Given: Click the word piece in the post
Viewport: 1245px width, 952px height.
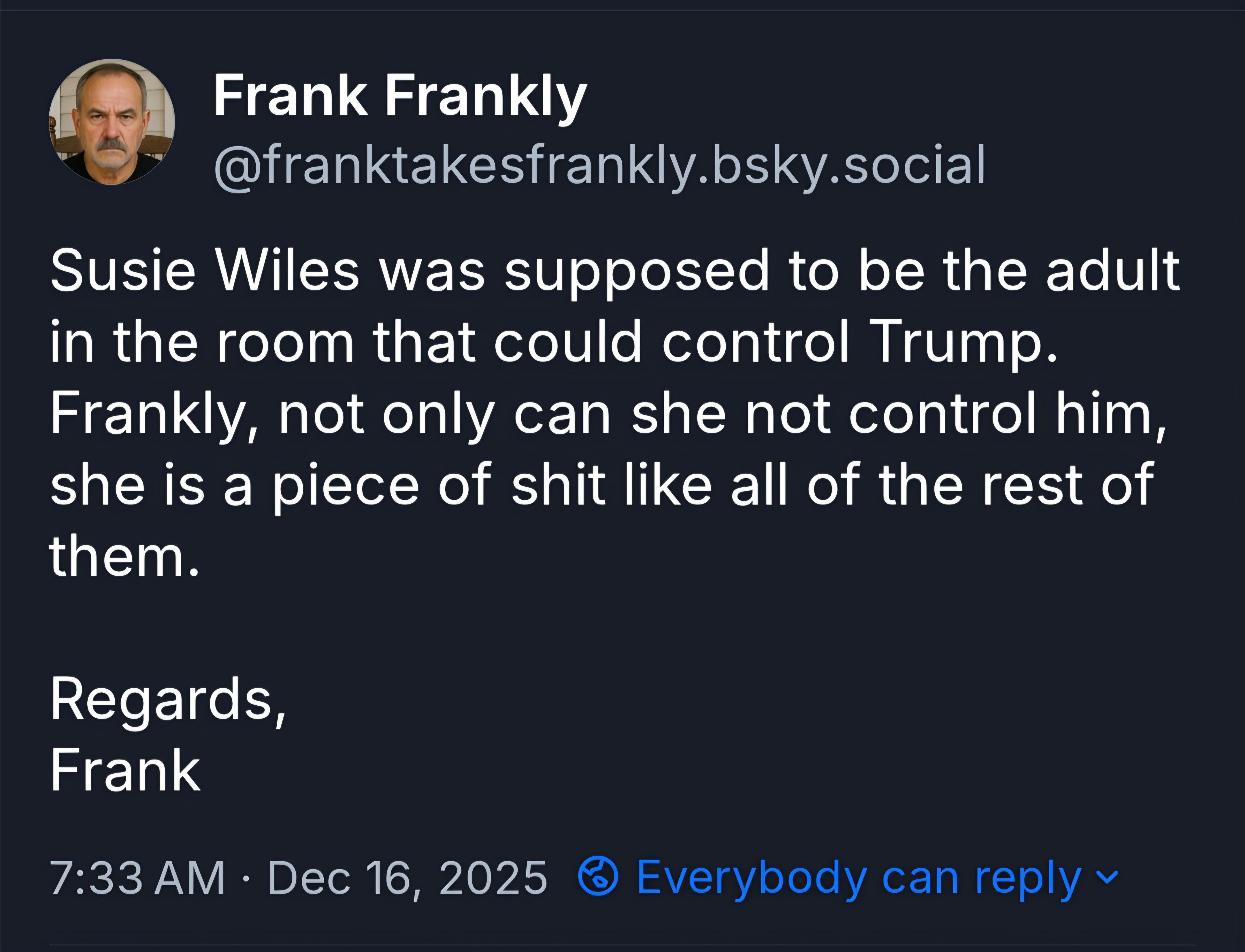Looking at the screenshot, I should [x=346, y=485].
